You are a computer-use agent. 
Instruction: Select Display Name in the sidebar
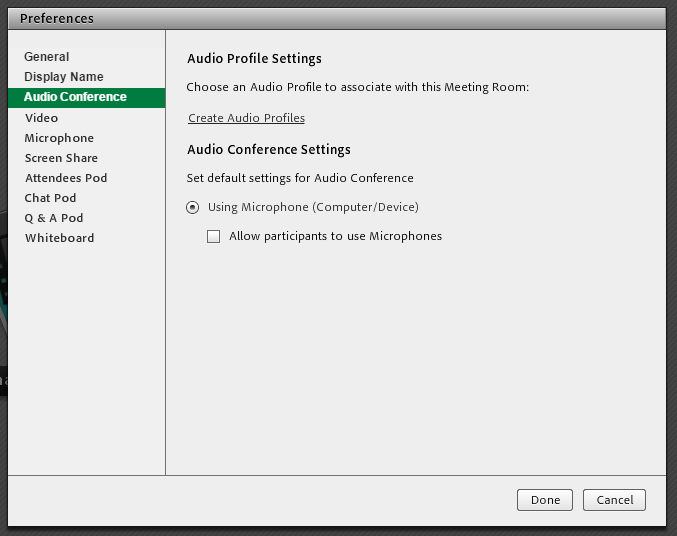click(64, 77)
